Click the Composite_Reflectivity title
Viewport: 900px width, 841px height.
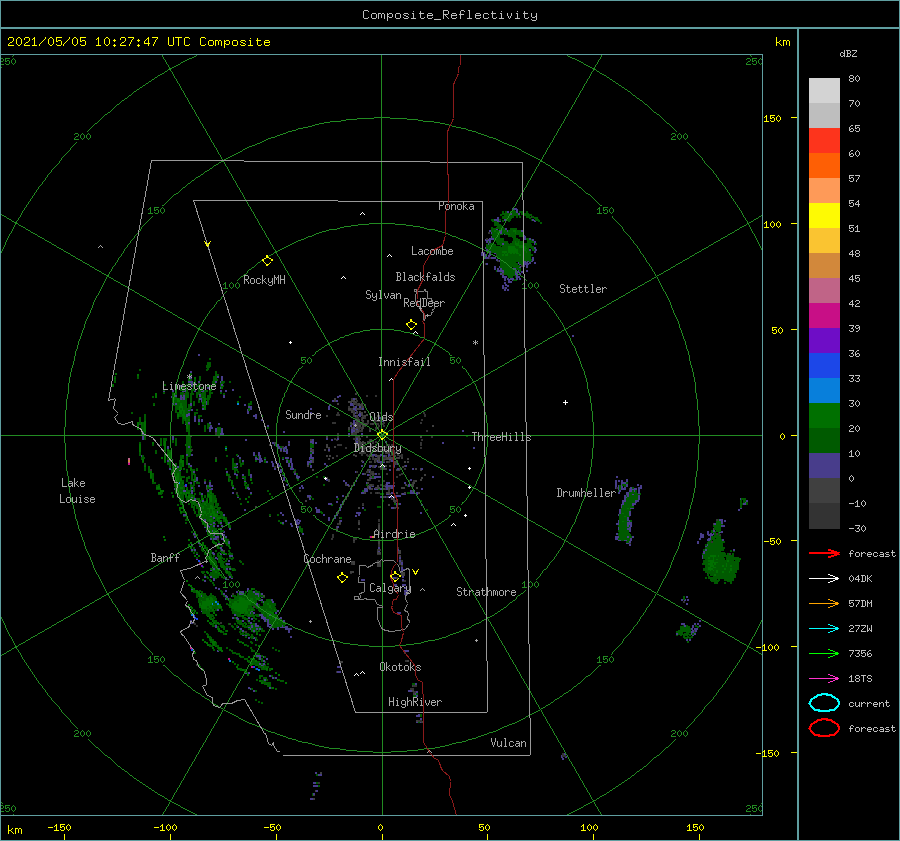point(450,15)
